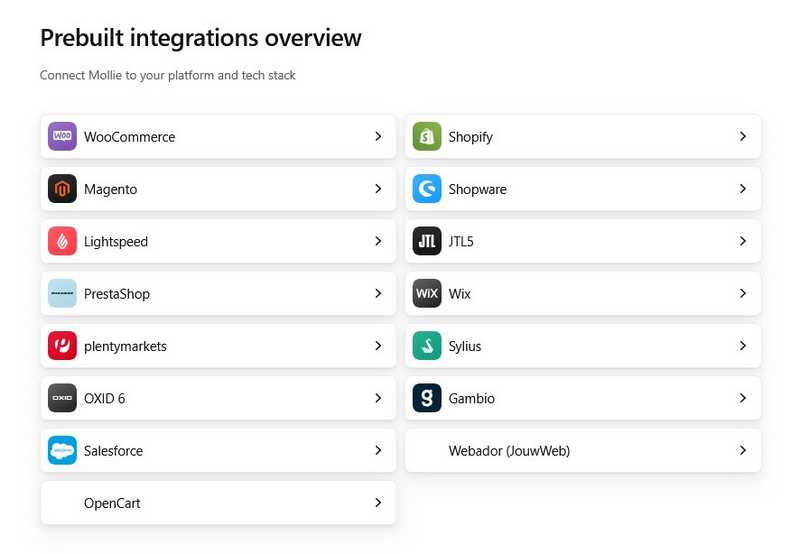
Task: Click the WooCommerce purple logo icon
Action: [62, 137]
